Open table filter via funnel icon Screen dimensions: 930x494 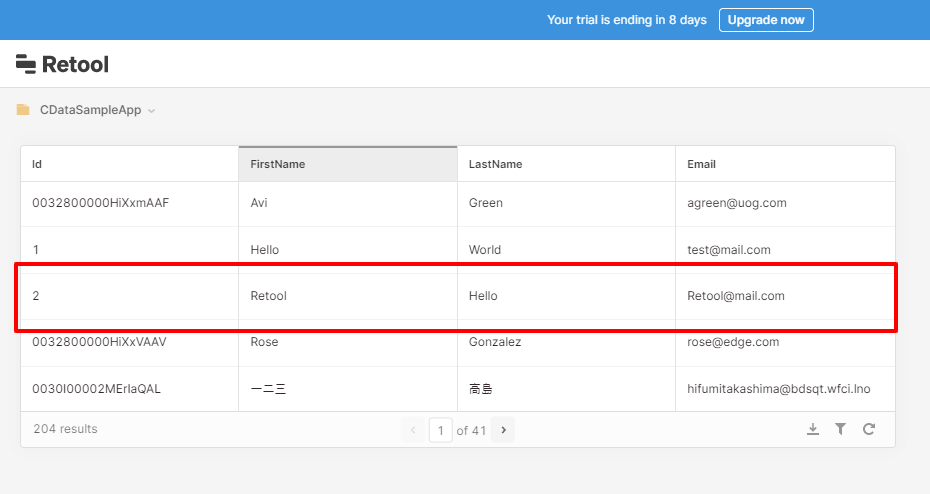pos(841,429)
